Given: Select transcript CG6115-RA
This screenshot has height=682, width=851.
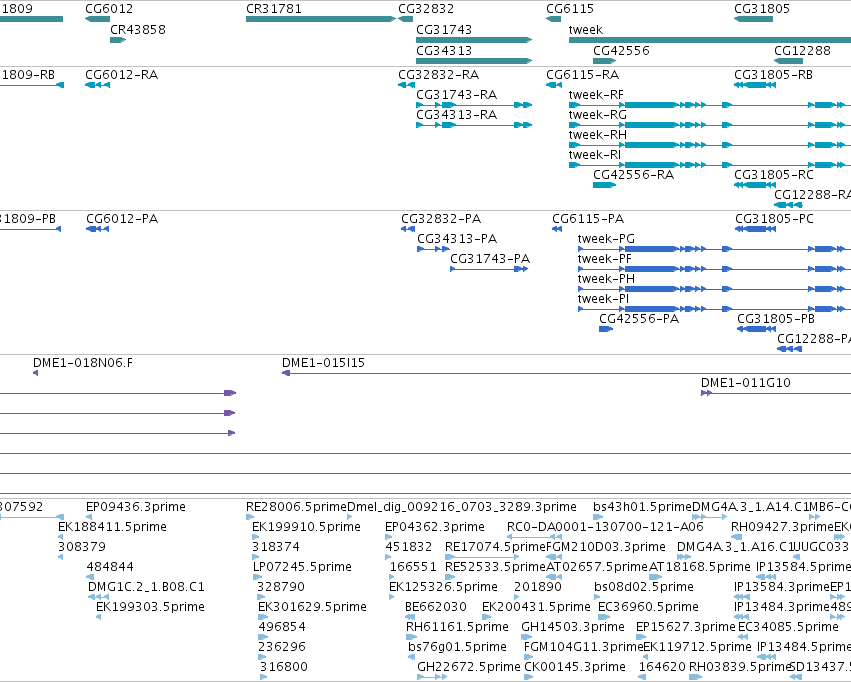Looking at the screenshot, I should point(554,85).
